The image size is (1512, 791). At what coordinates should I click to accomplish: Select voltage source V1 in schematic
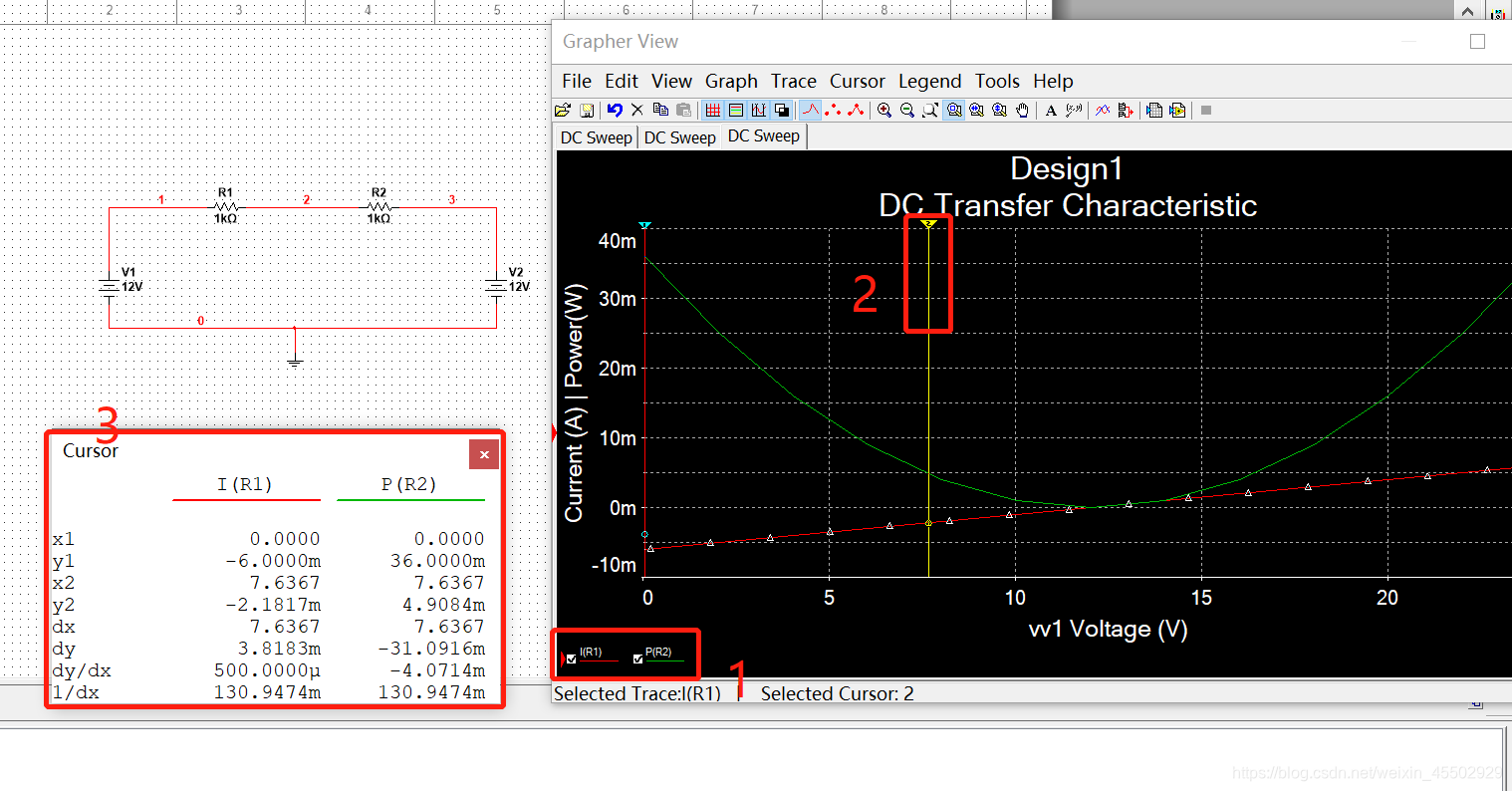pyautogui.click(x=110, y=286)
